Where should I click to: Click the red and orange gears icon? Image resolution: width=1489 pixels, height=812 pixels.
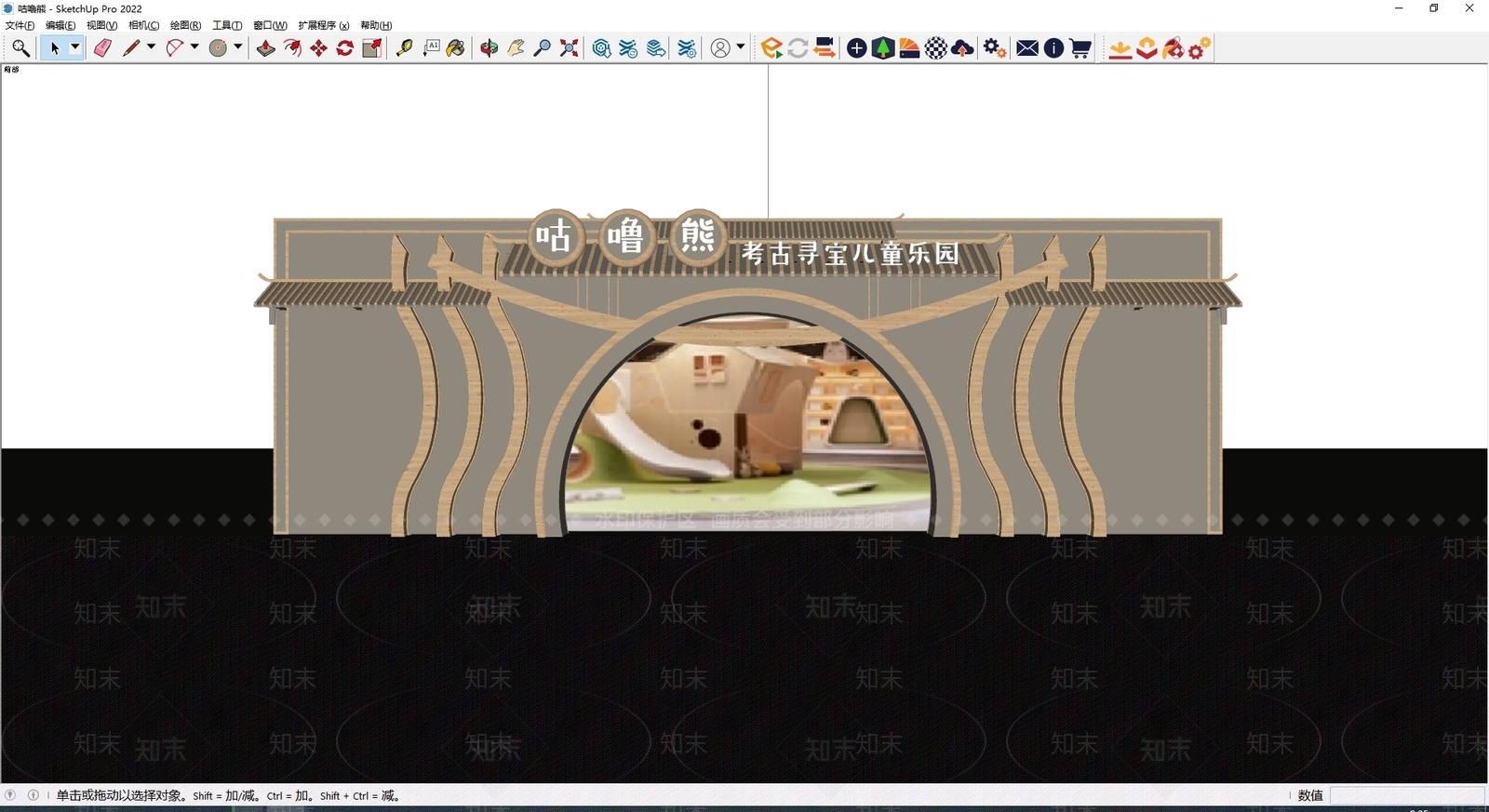click(1200, 48)
